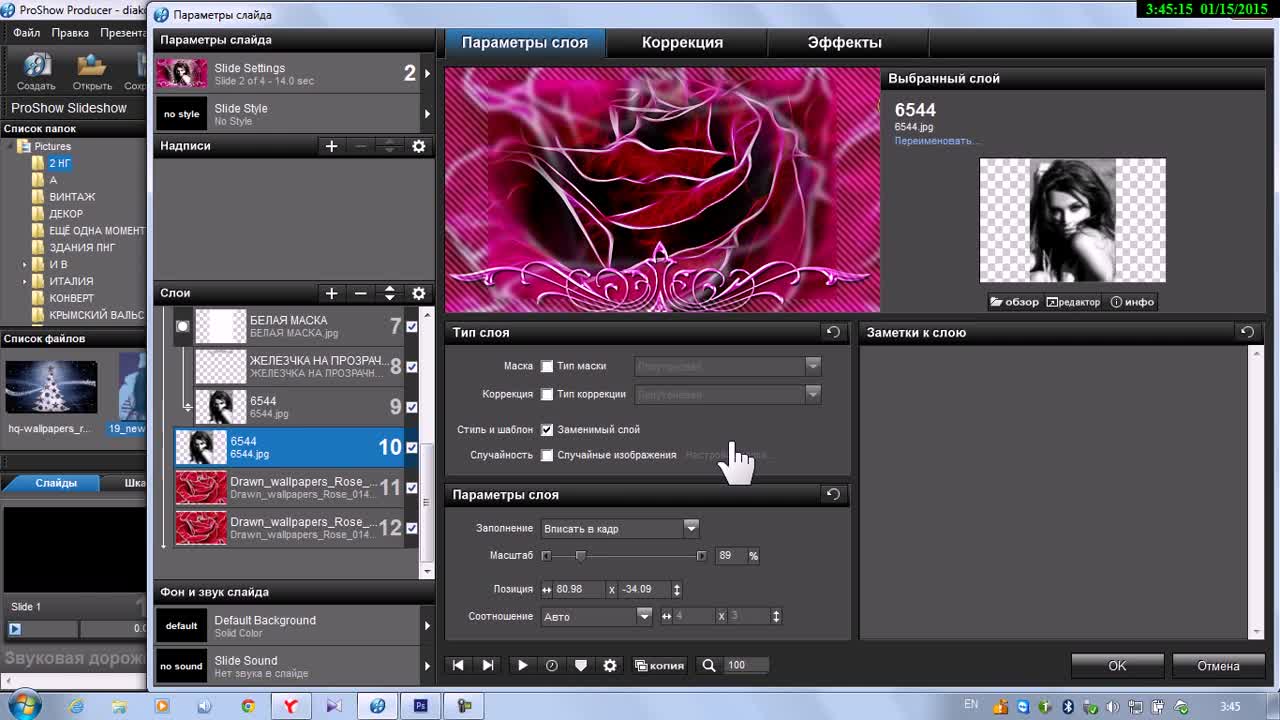Play slide preview

tap(522, 665)
